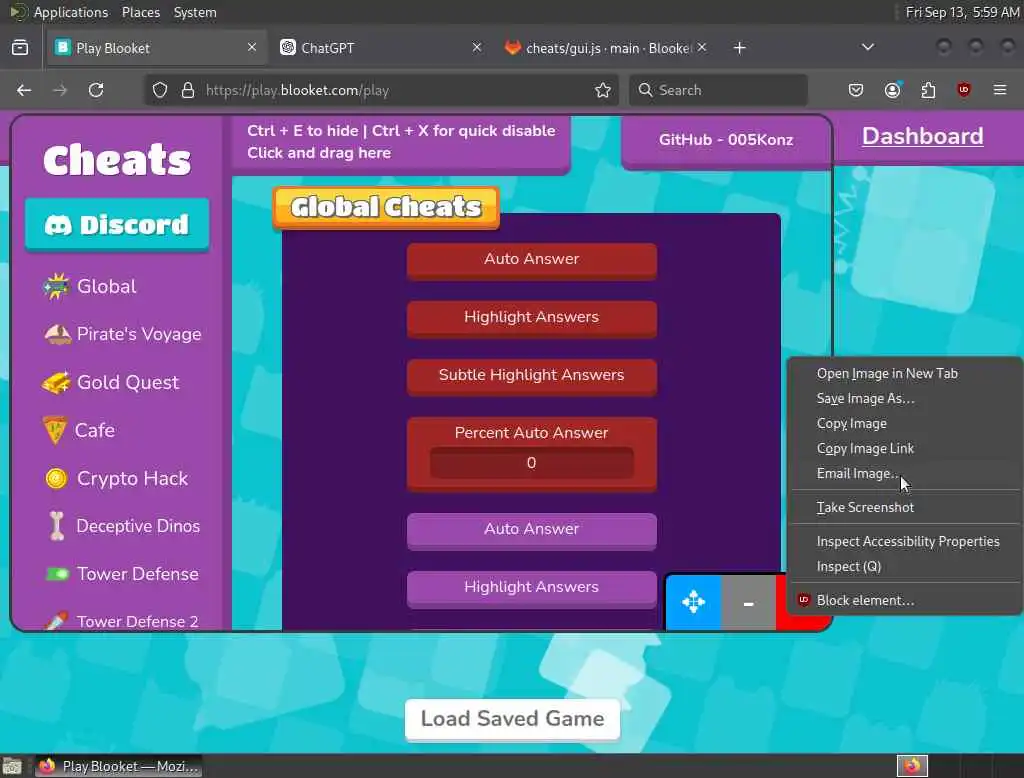
Task: Close the ChatGPT tab
Action: pyautogui.click(x=477, y=47)
